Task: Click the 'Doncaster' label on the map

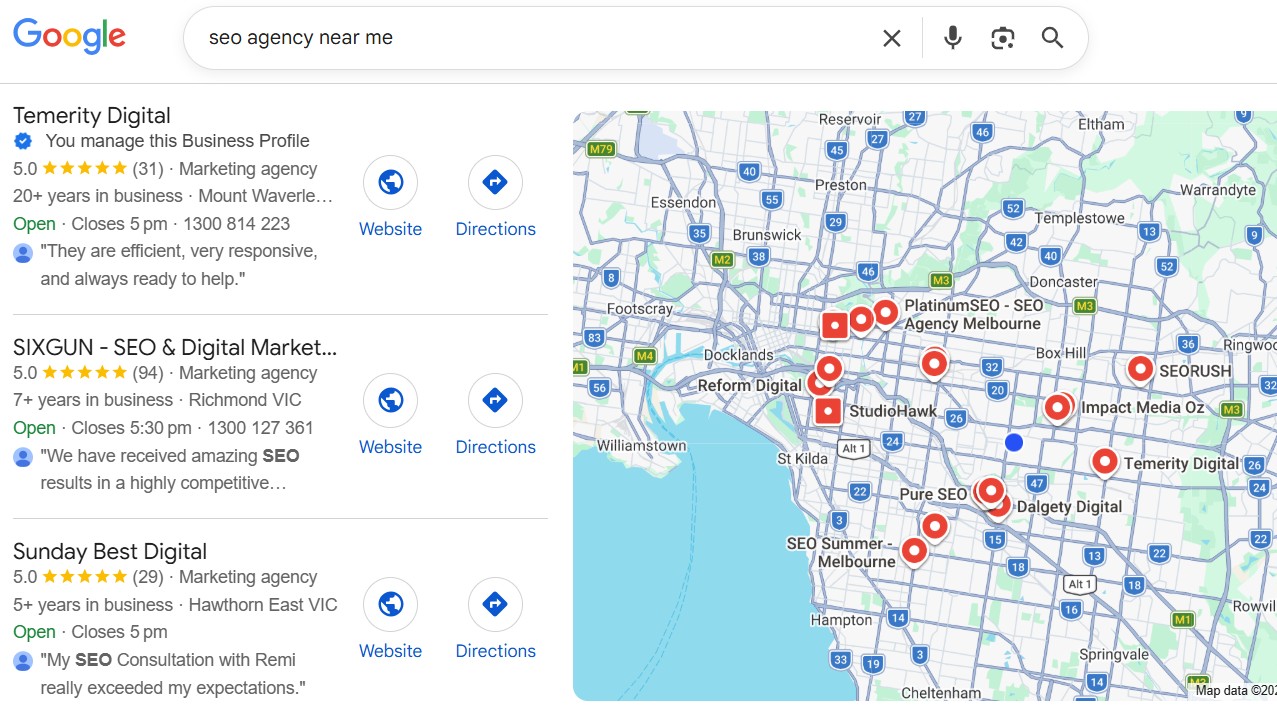Action: pos(1063,282)
